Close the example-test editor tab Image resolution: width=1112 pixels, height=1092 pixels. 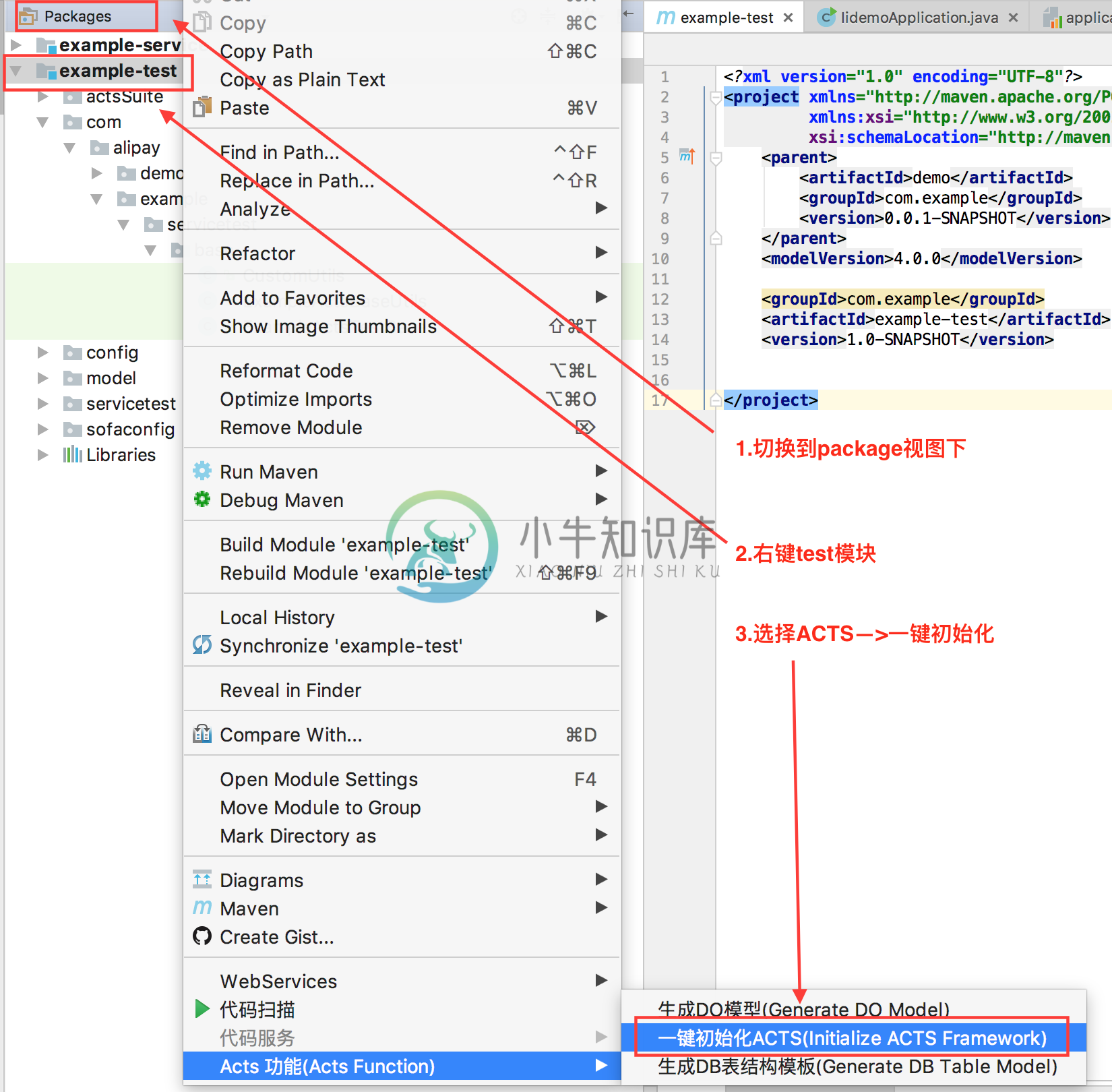(788, 18)
